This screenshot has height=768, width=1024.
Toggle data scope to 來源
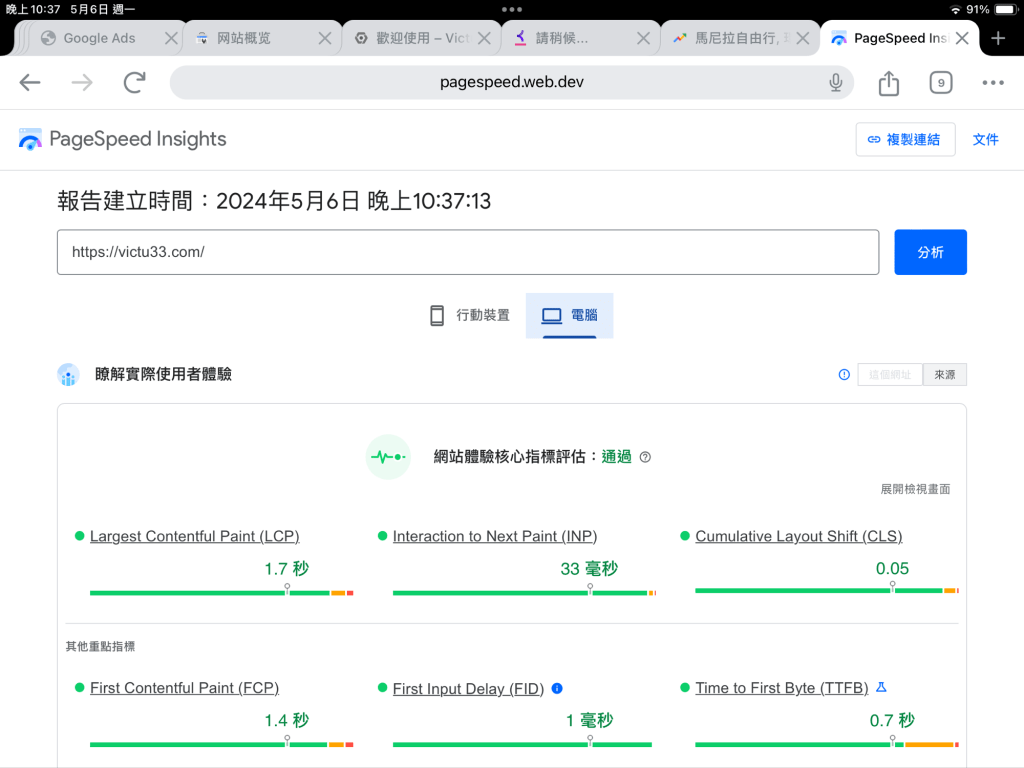click(x=944, y=375)
